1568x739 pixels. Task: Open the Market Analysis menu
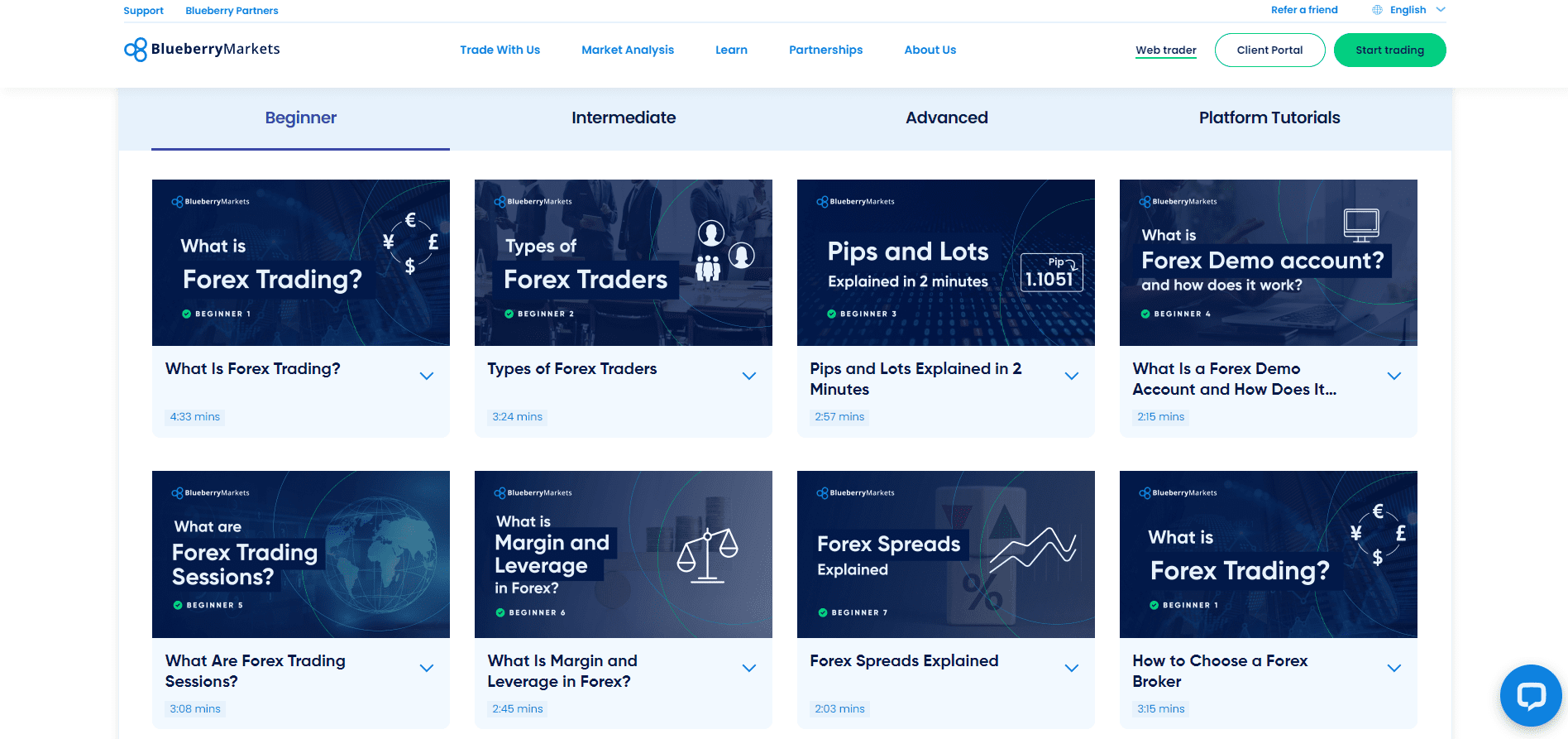pyautogui.click(x=628, y=50)
